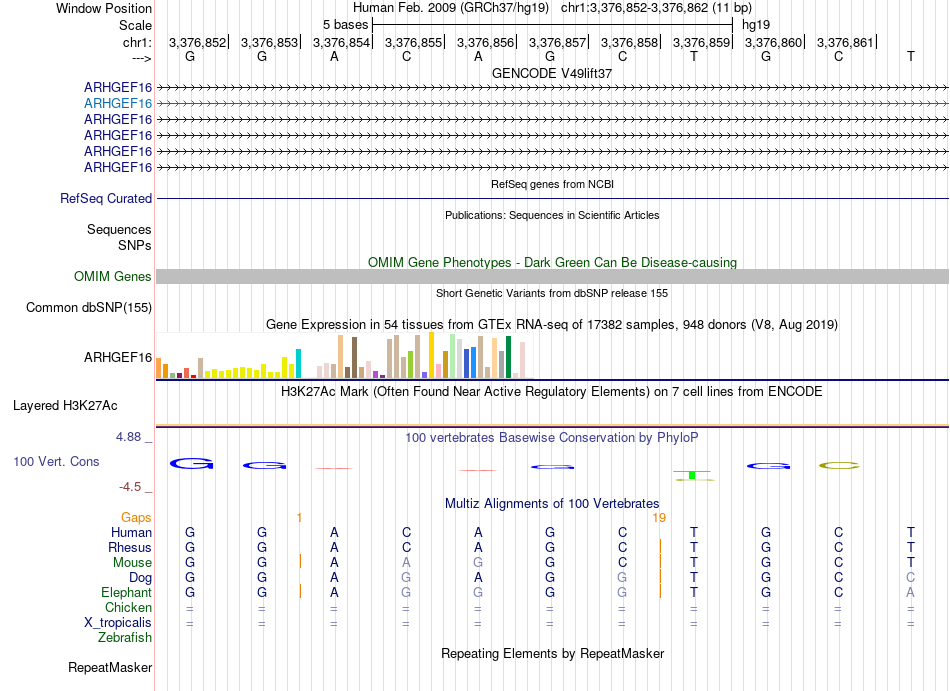Click the green T in the PhyloP conservation track
950x691 pixels.
point(692,474)
